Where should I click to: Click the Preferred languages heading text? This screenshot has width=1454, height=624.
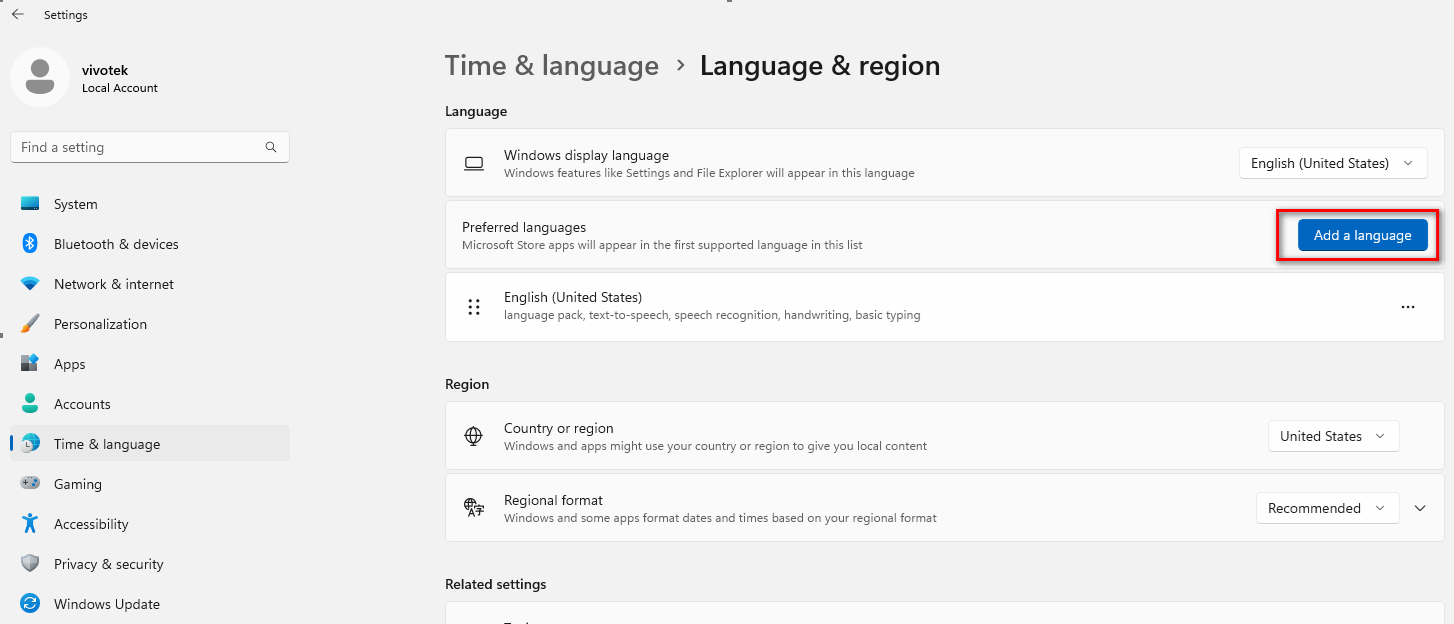point(524,227)
